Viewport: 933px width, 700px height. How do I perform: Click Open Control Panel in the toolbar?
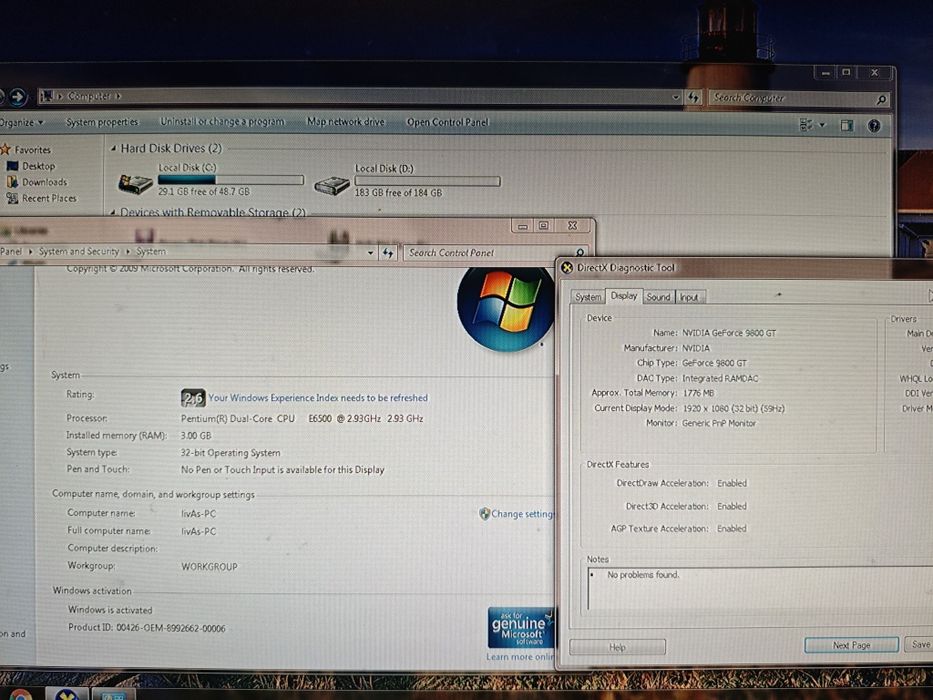coord(447,122)
